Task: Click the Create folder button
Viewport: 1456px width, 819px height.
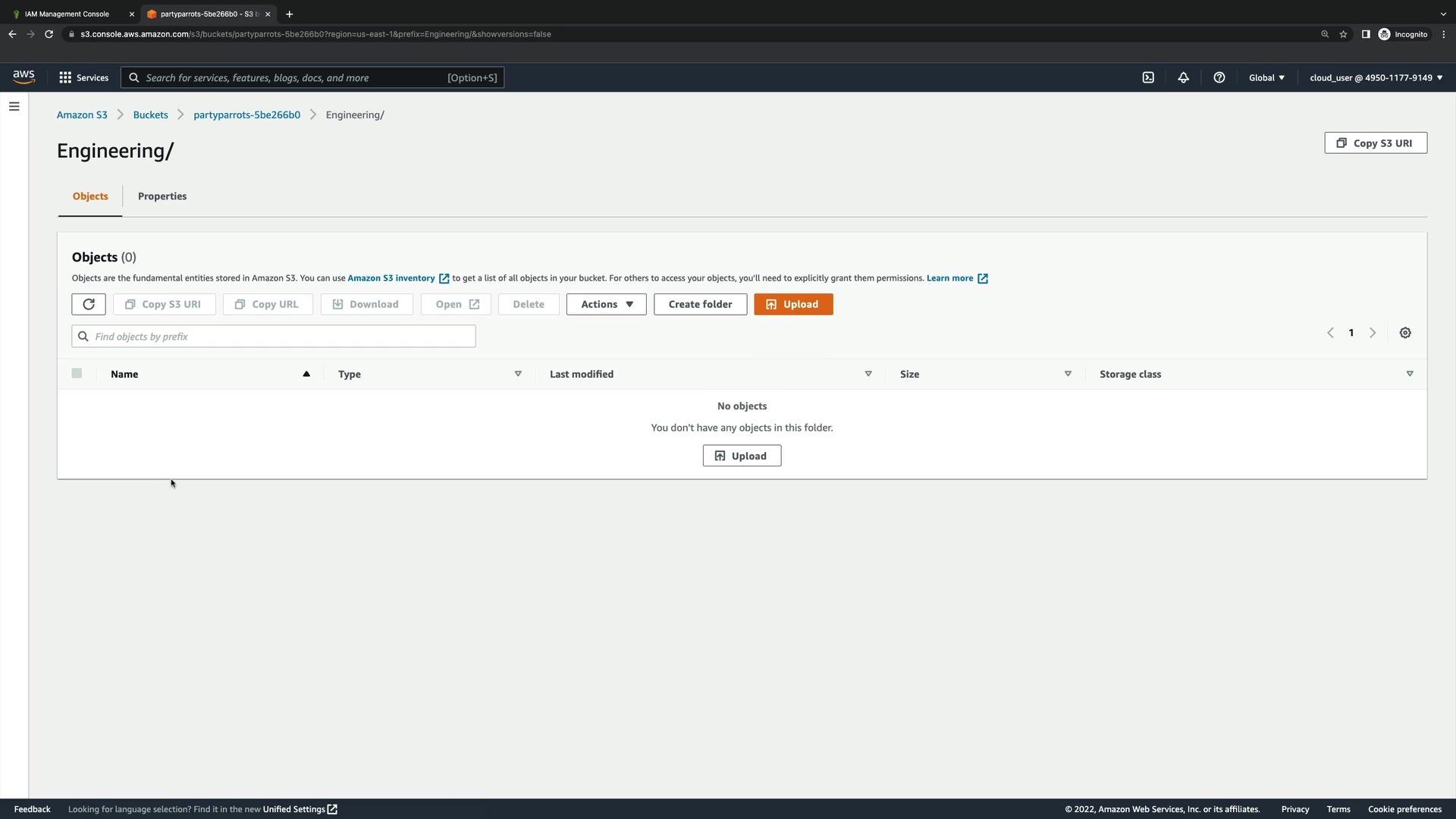Action: pyautogui.click(x=700, y=304)
